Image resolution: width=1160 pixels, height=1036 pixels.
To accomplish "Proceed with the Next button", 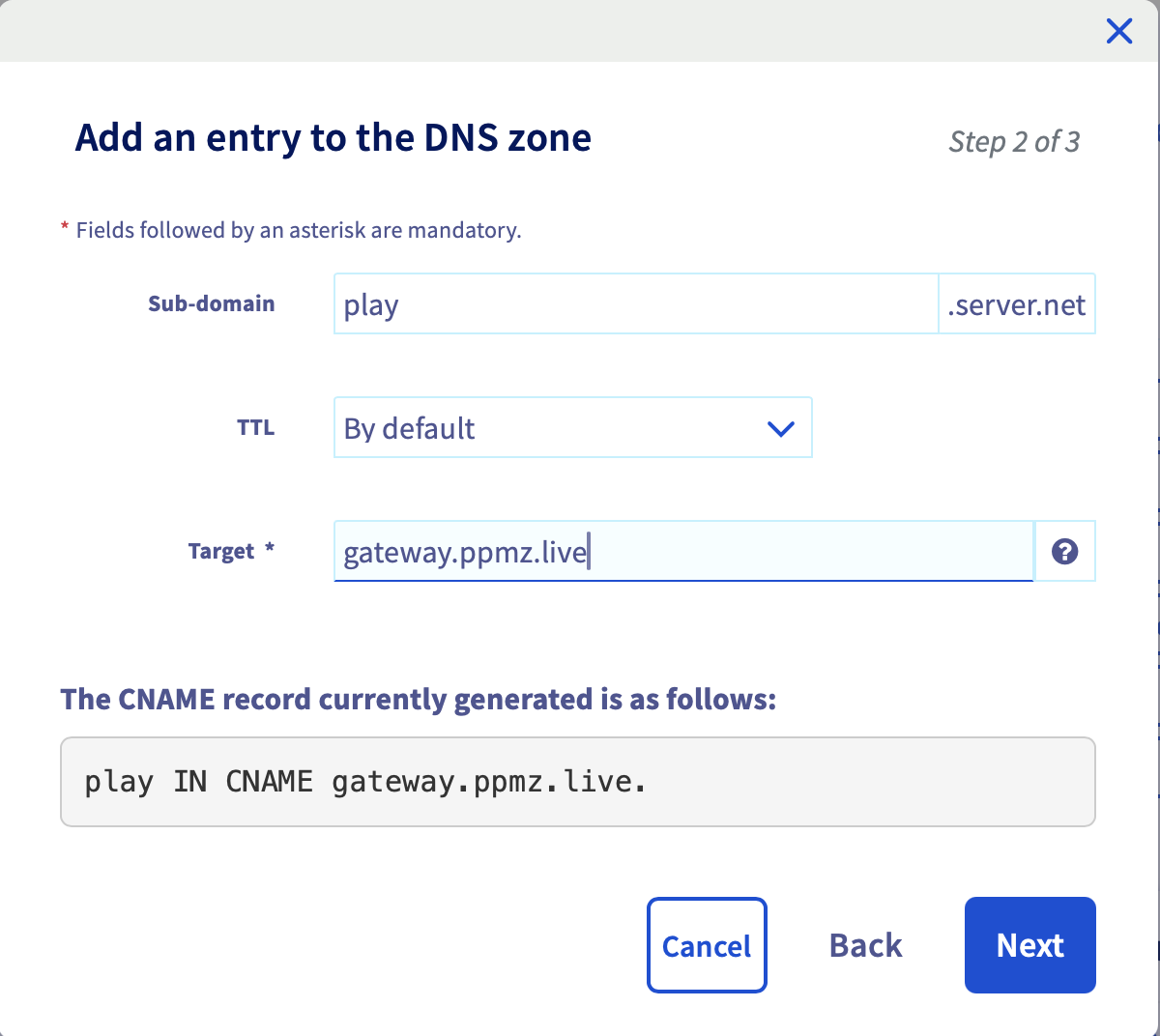I will (x=1029, y=945).
